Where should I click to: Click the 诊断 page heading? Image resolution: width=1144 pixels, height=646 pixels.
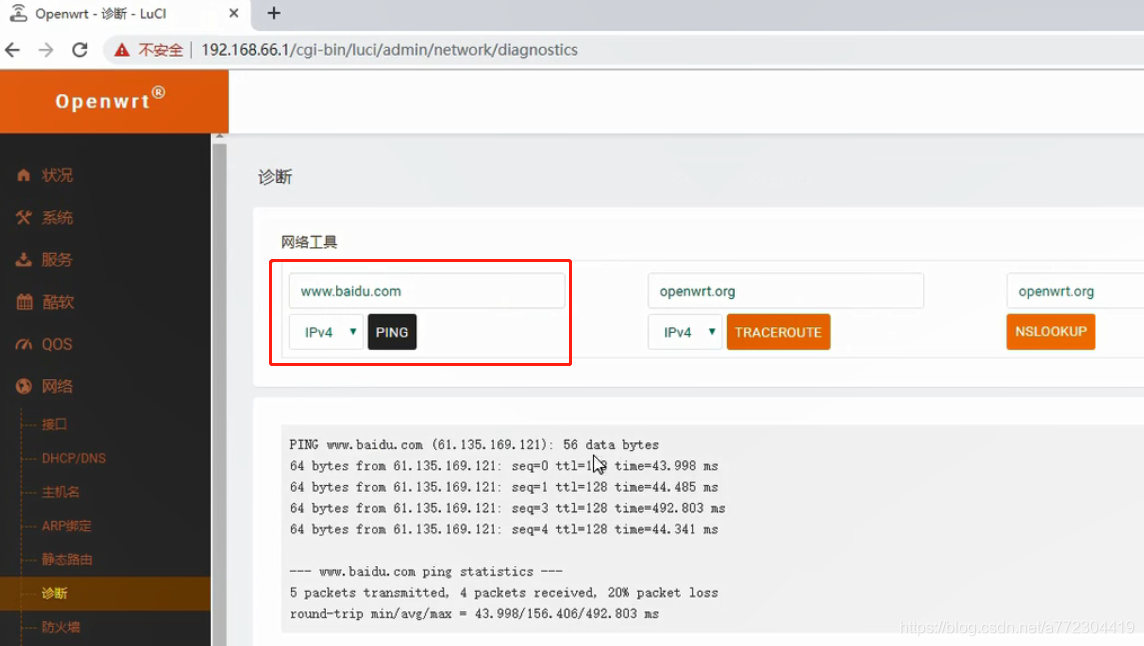pos(275,177)
